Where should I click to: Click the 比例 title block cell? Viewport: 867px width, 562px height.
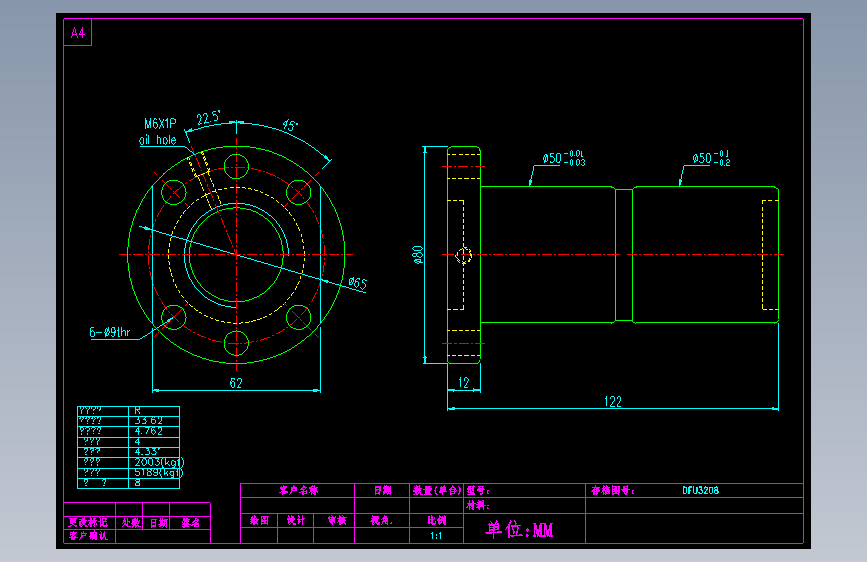click(x=437, y=521)
